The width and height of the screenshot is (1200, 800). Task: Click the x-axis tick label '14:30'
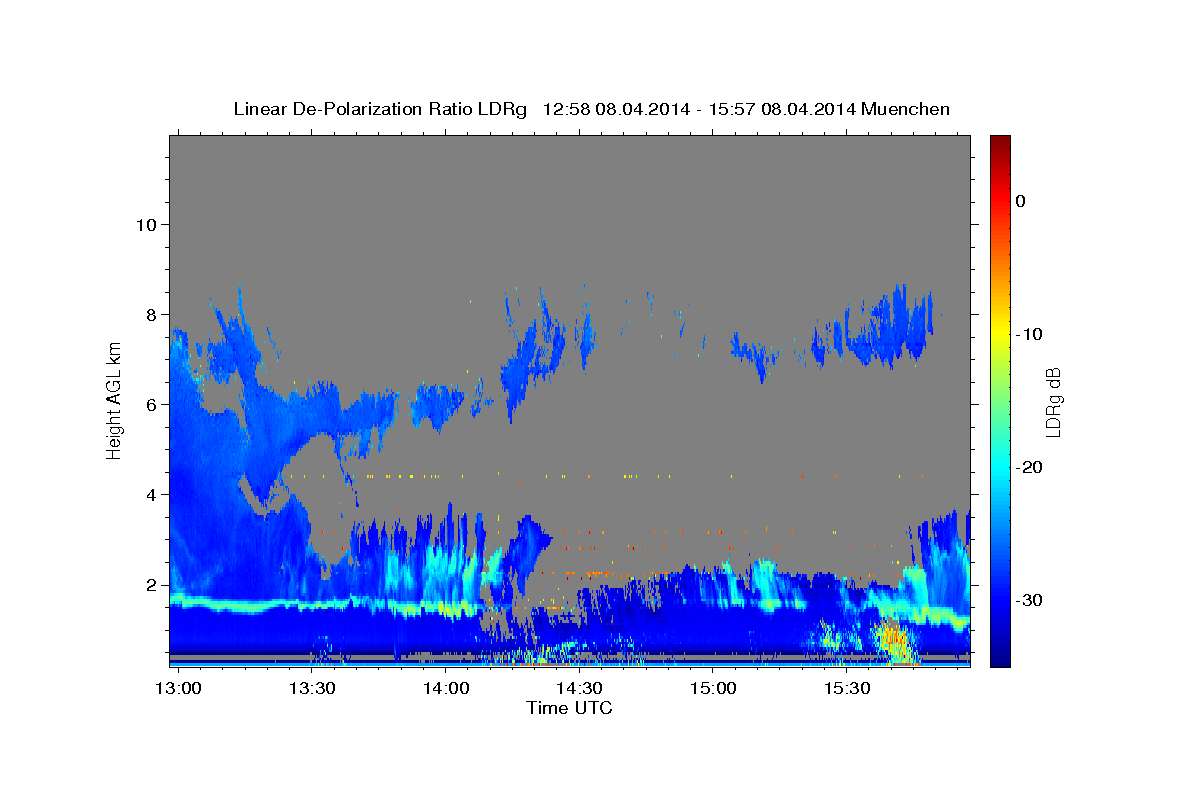579,689
